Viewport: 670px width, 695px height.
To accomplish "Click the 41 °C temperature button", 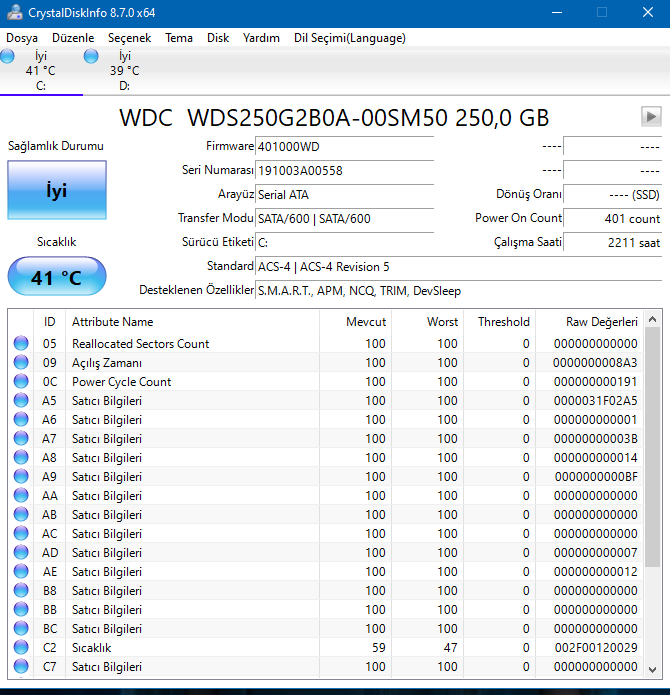I will point(57,277).
